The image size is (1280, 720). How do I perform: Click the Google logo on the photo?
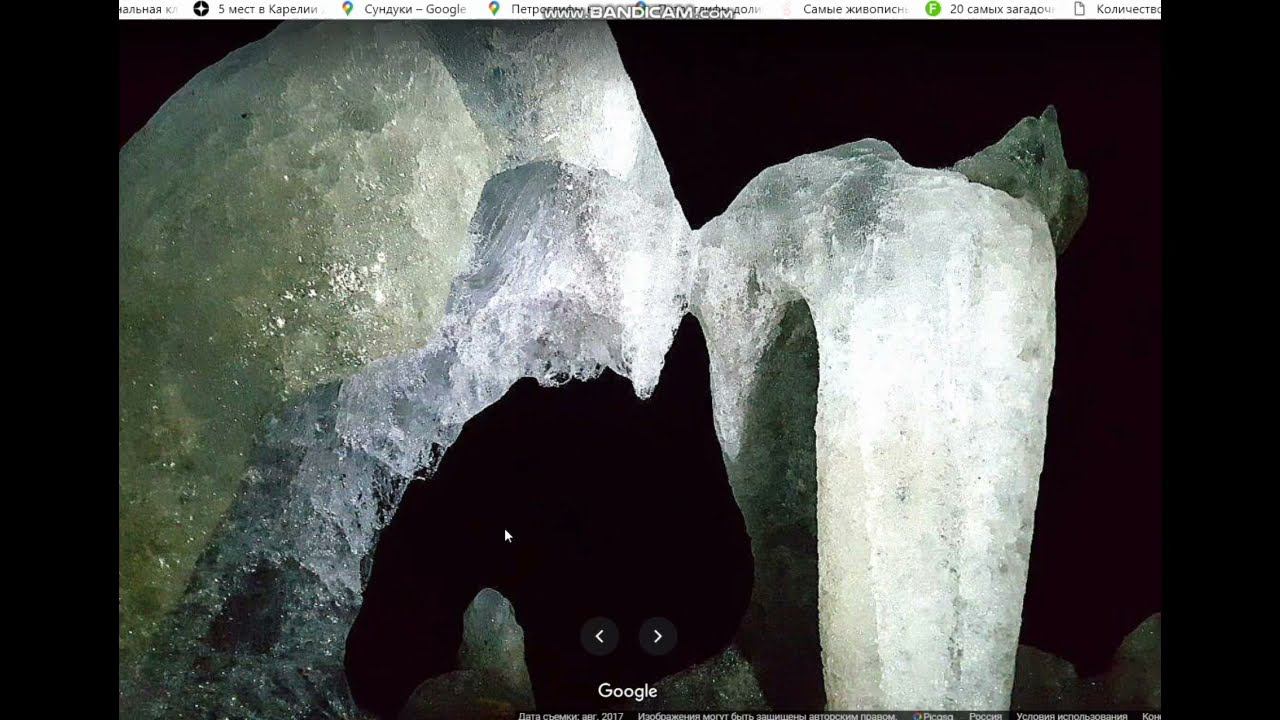tap(628, 691)
